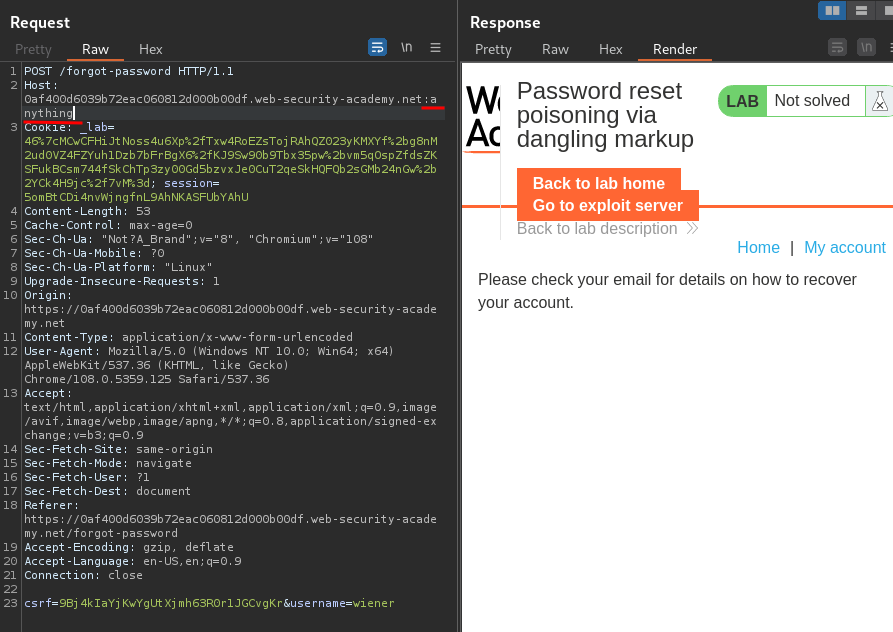Toggle show non-printable characters in Request panel
The height and width of the screenshot is (632, 893).
pos(407,47)
